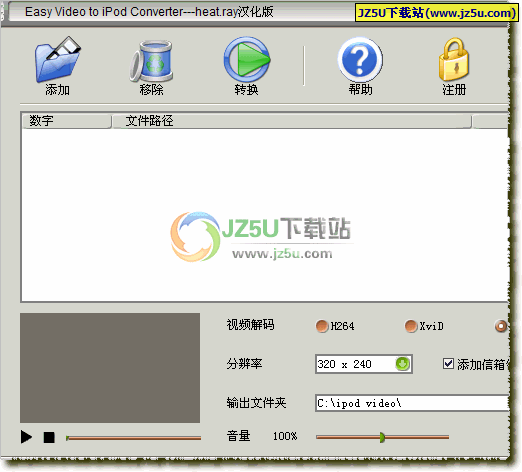
Task: Start conversion with the 转换 play icon
Action: pyautogui.click(x=247, y=59)
